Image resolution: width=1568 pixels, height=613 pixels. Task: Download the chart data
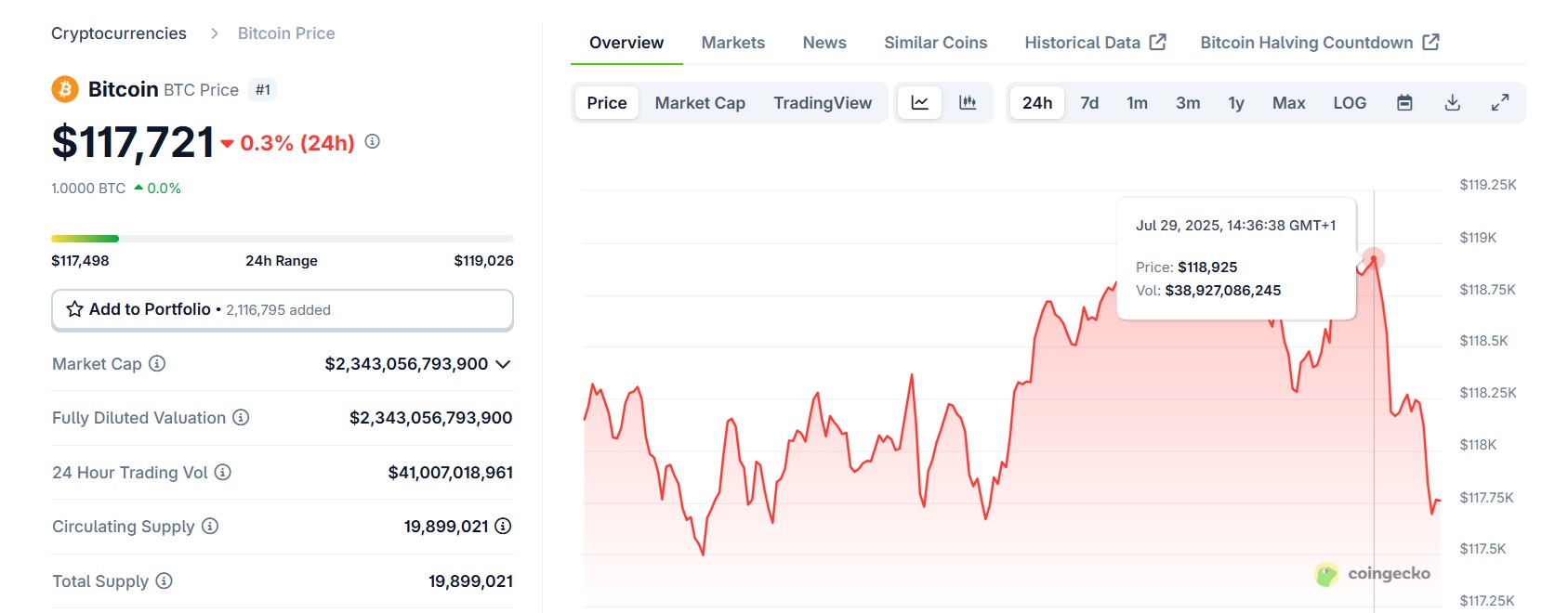coord(1452,102)
